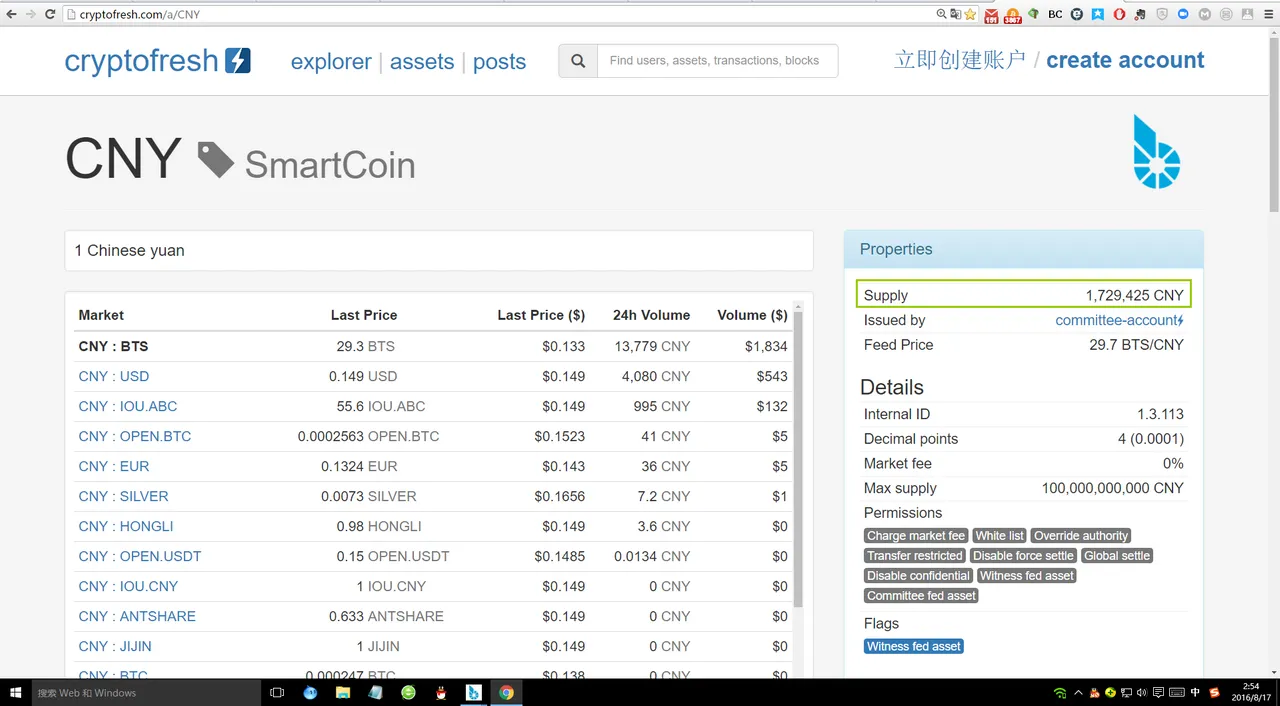Open the Chrome hamburger menu
The height and width of the screenshot is (706, 1280).
pyautogui.click(x=1268, y=14)
